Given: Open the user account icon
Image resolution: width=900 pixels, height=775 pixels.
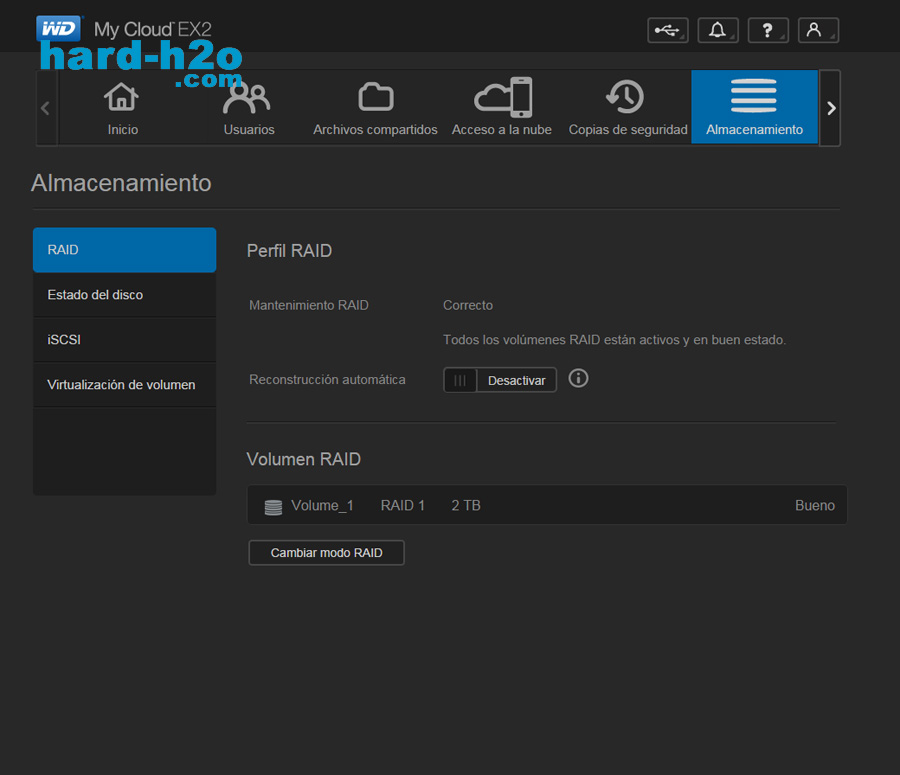Looking at the screenshot, I should pyautogui.click(x=818, y=30).
